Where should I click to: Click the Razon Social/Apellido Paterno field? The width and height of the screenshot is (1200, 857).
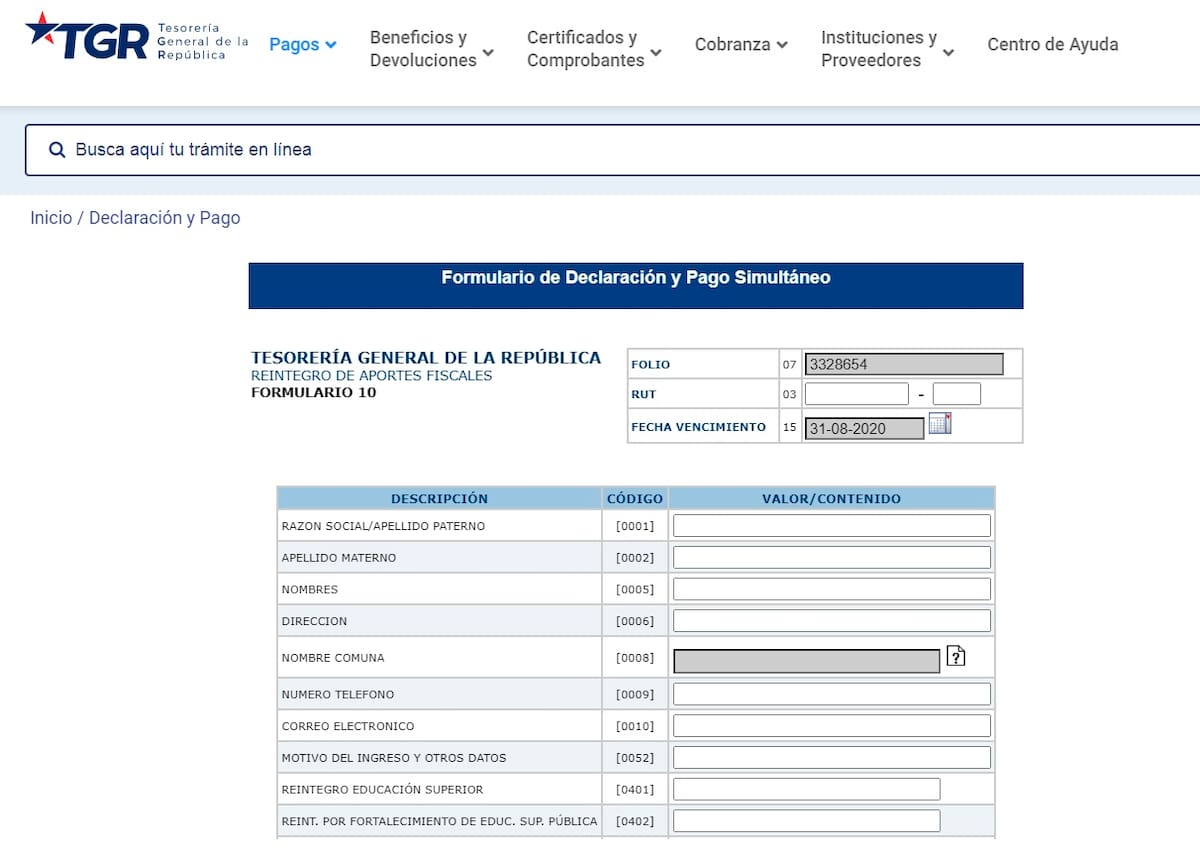(832, 526)
